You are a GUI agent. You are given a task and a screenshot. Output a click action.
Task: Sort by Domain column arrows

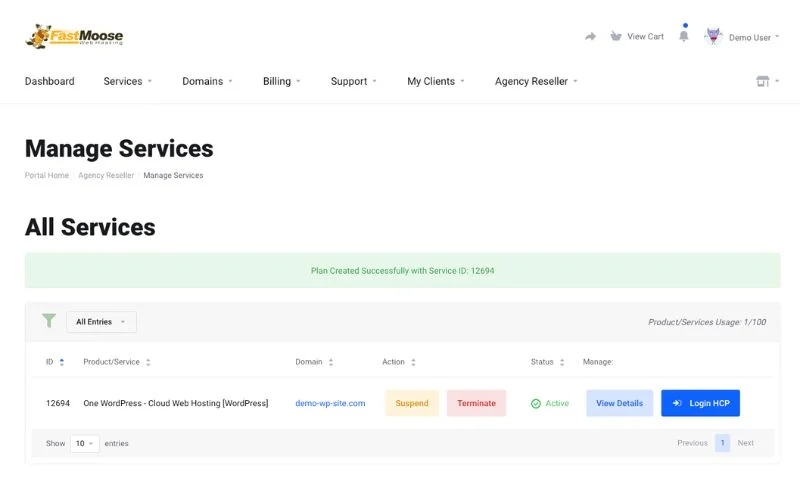pyautogui.click(x=331, y=362)
